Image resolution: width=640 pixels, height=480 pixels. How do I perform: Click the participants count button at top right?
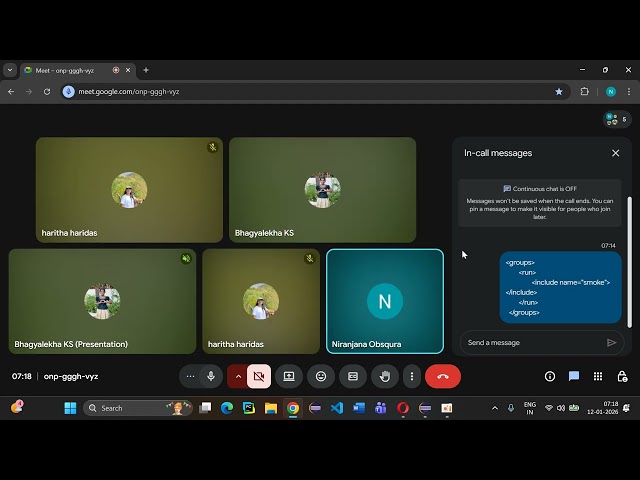(617, 119)
